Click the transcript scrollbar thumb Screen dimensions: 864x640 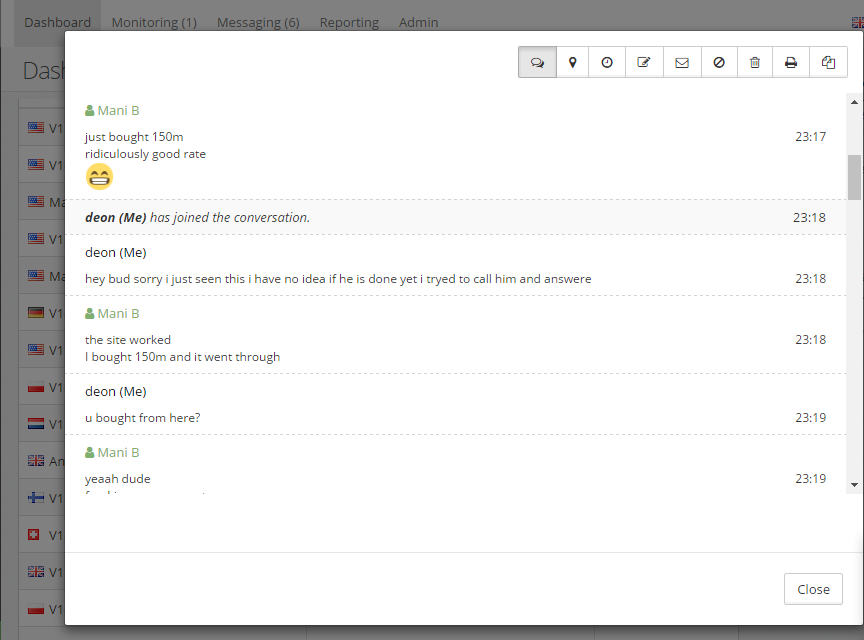[x=854, y=177]
